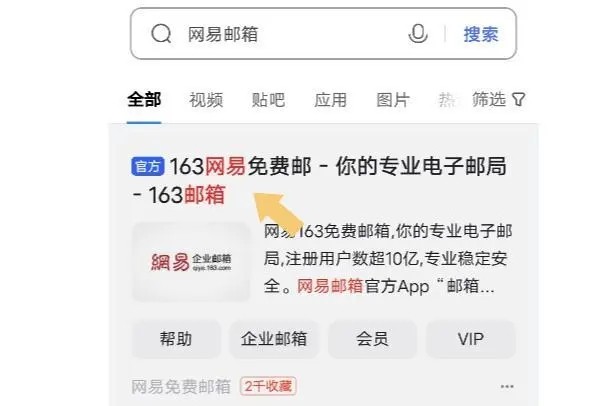
Task: Open the 163网易免费邮 result title link
Action: click(x=319, y=180)
